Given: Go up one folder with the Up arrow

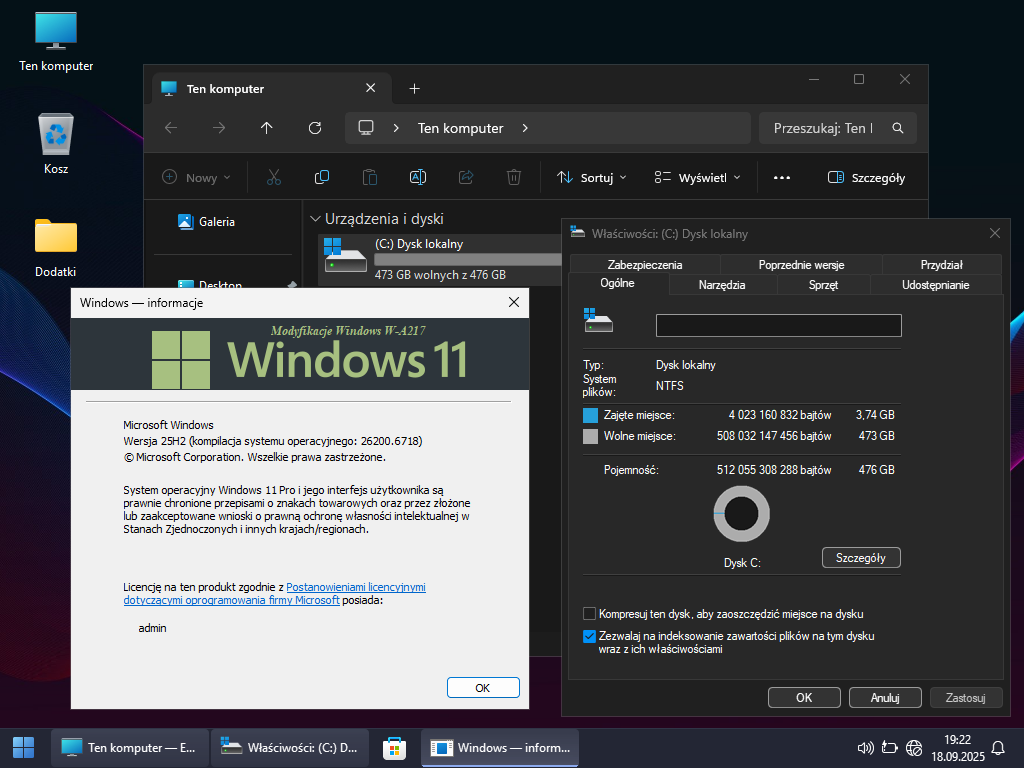Looking at the screenshot, I should coord(266,128).
